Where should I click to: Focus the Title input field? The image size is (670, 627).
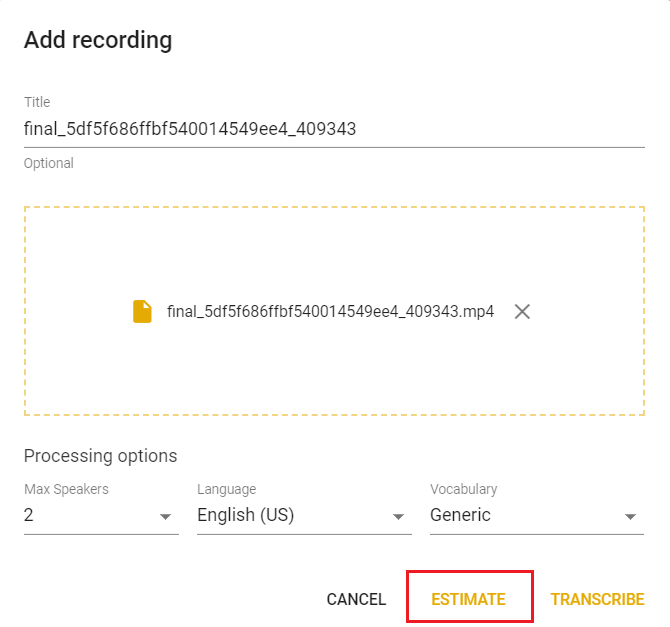(x=334, y=129)
